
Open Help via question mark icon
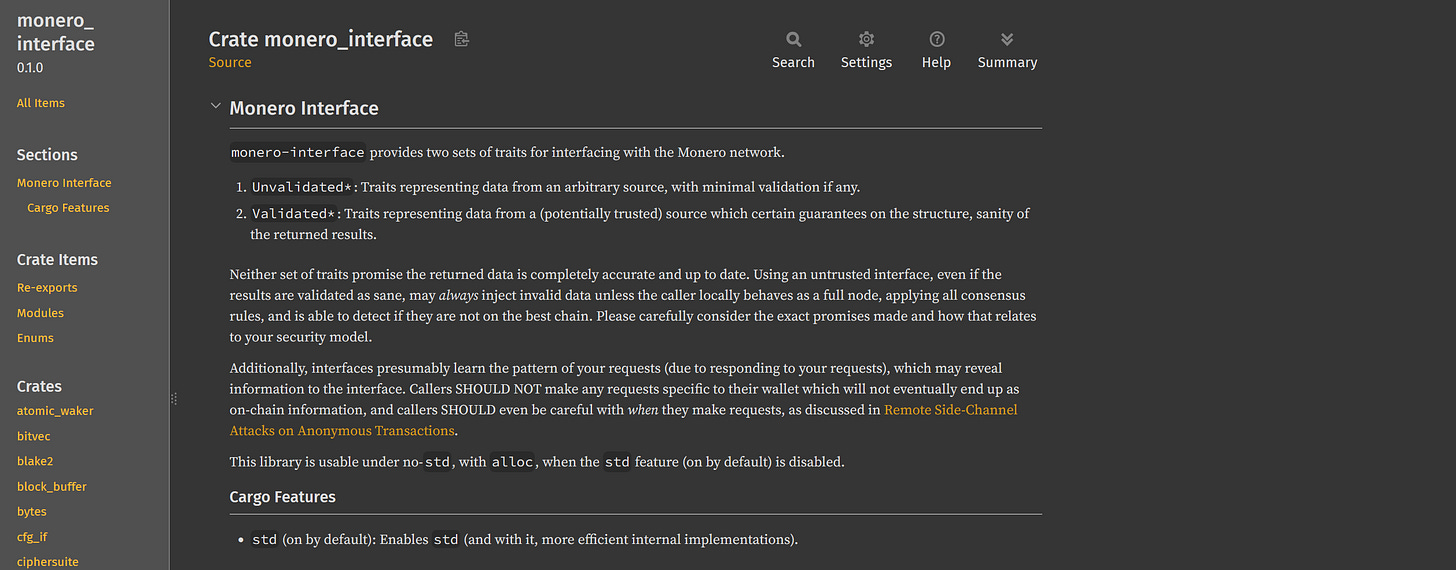936,40
